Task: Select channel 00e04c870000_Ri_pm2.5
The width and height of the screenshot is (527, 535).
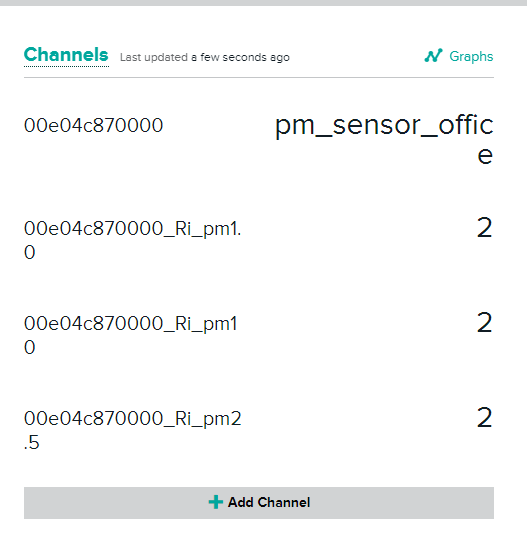Action: click(132, 430)
